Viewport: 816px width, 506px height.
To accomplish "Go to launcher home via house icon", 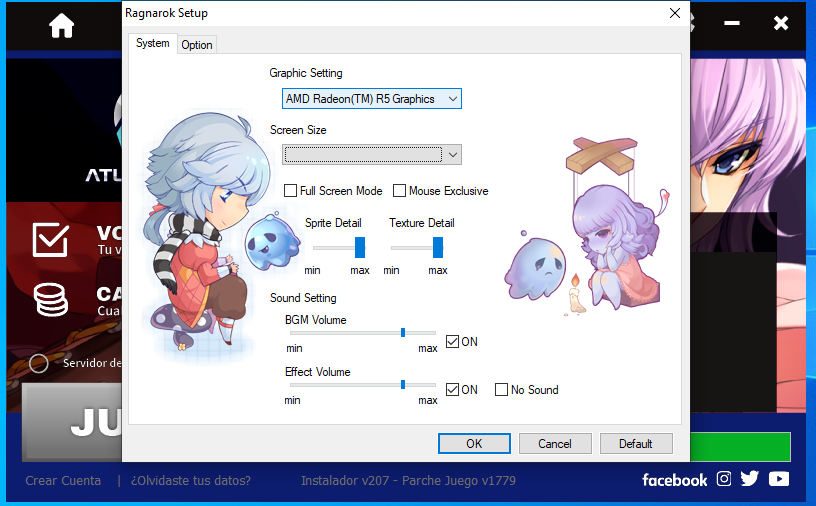I will (x=61, y=25).
